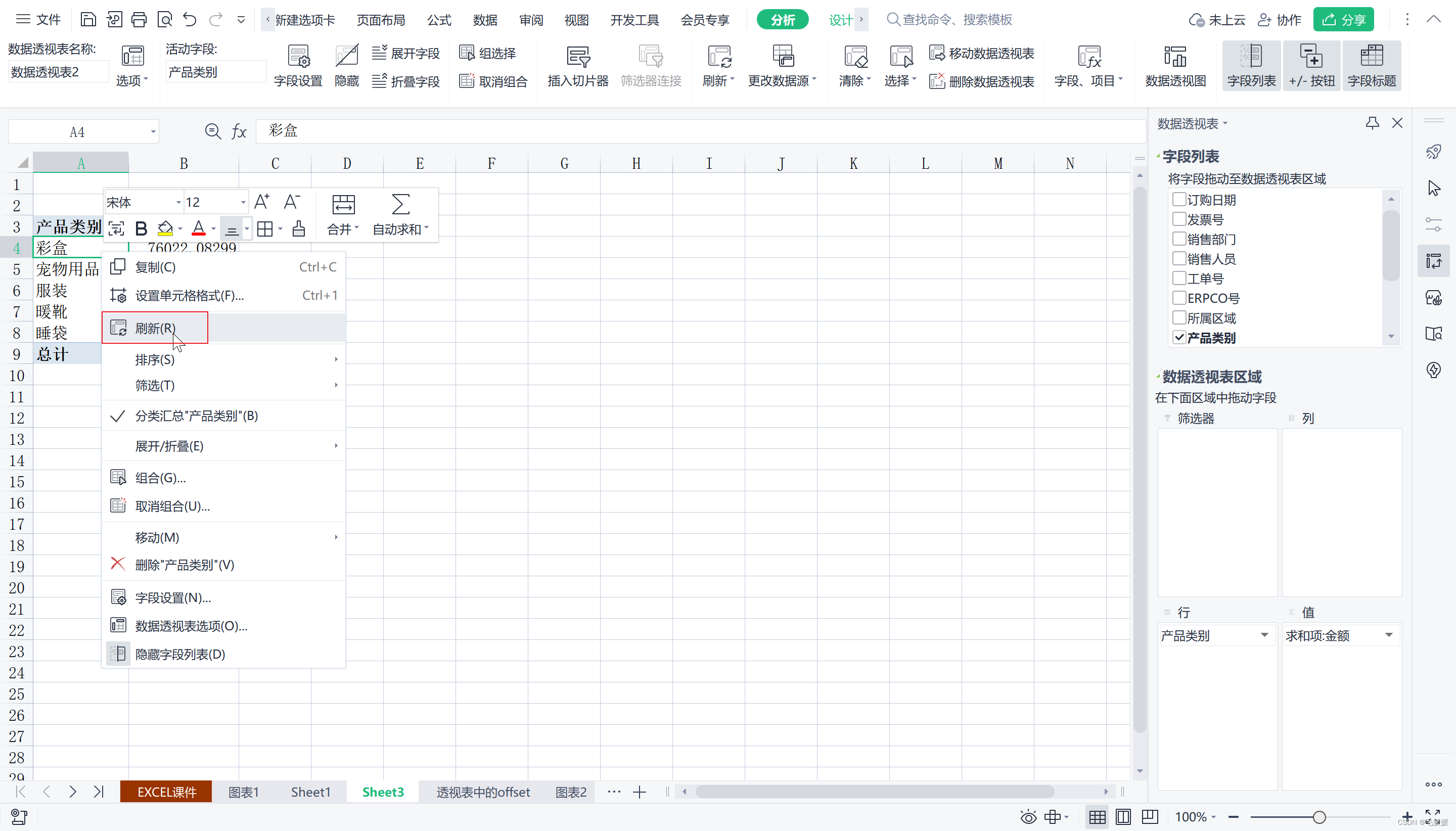The width and height of the screenshot is (1456, 831).
Task: Check the 销售部门 field
Action: (x=1179, y=239)
